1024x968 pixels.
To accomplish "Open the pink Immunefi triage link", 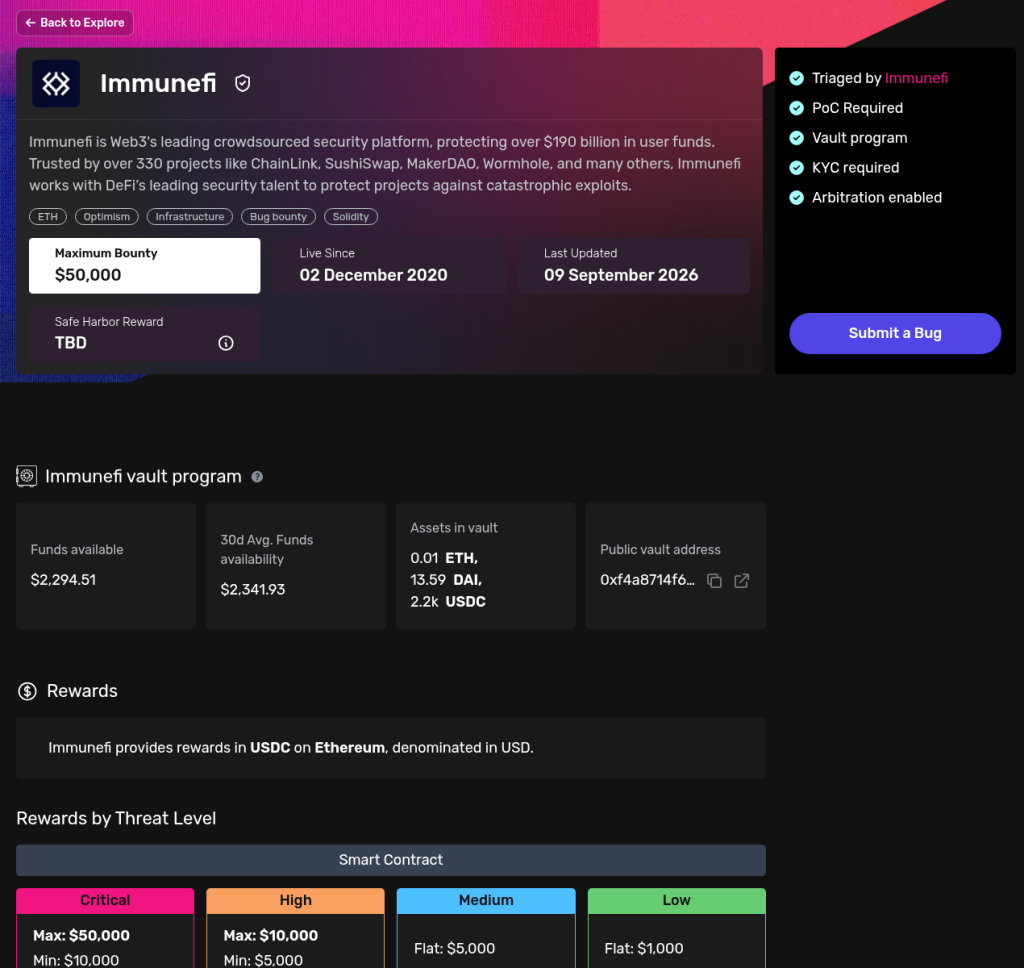I will pos(916,78).
